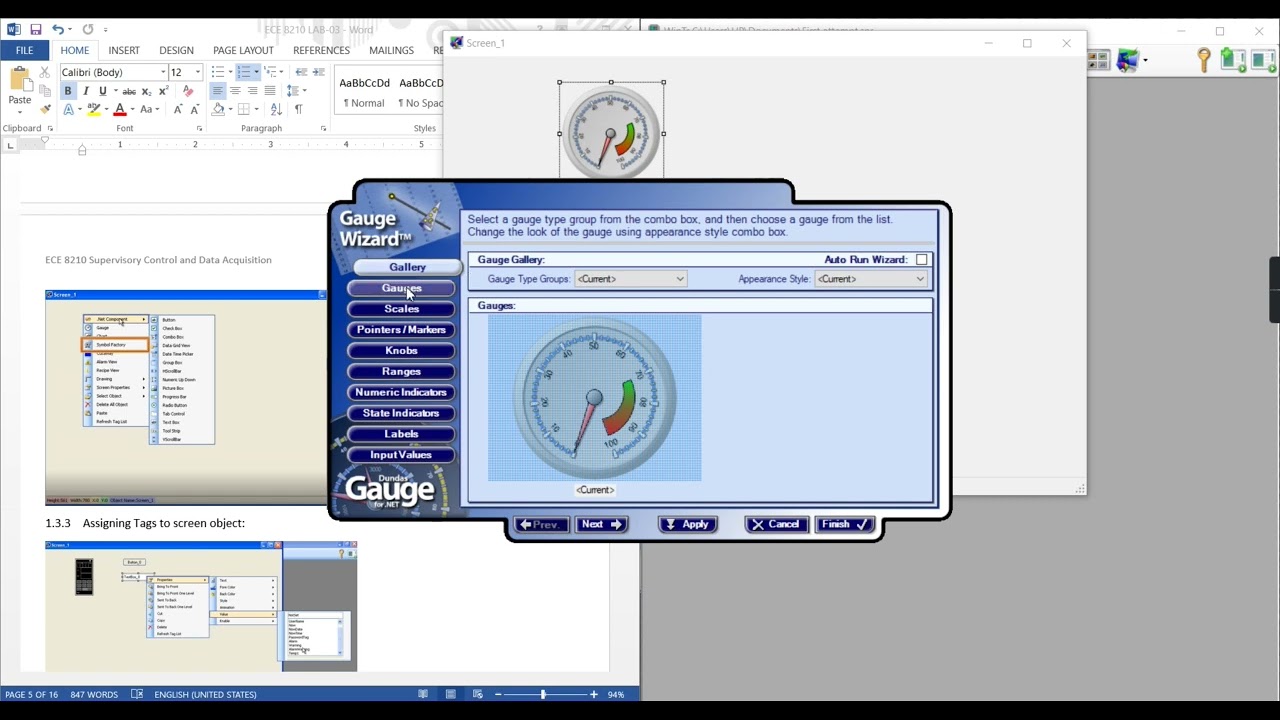Undo last action in Word
Image resolution: width=1280 pixels, height=720 pixels.
click(x=58, y=30)
